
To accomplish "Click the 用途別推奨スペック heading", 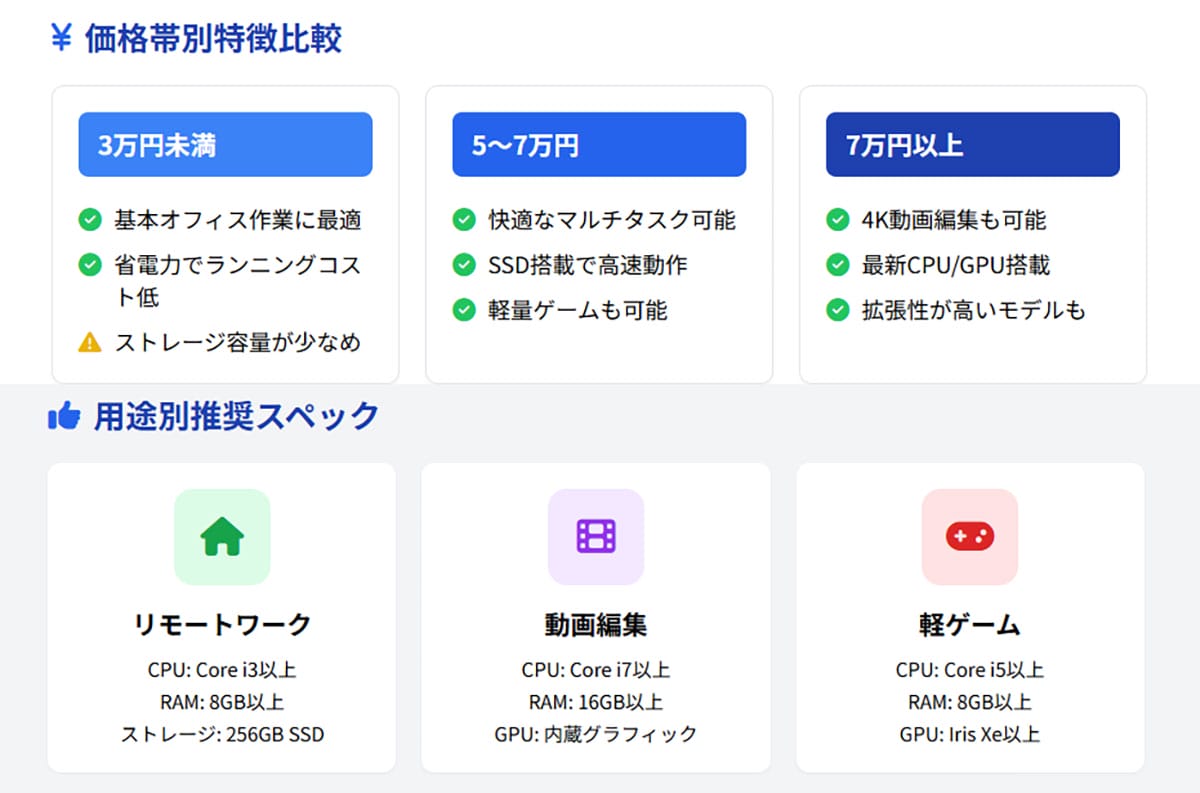I will click(237, 416).
